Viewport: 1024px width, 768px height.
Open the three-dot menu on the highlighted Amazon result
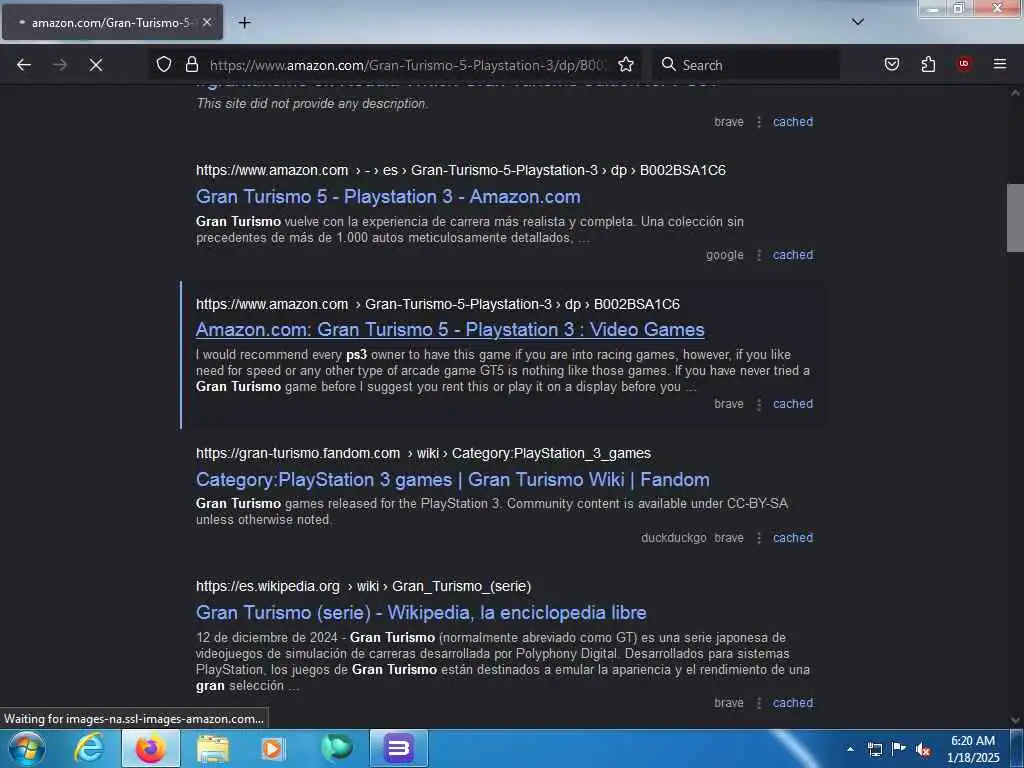tap(758, 404)
